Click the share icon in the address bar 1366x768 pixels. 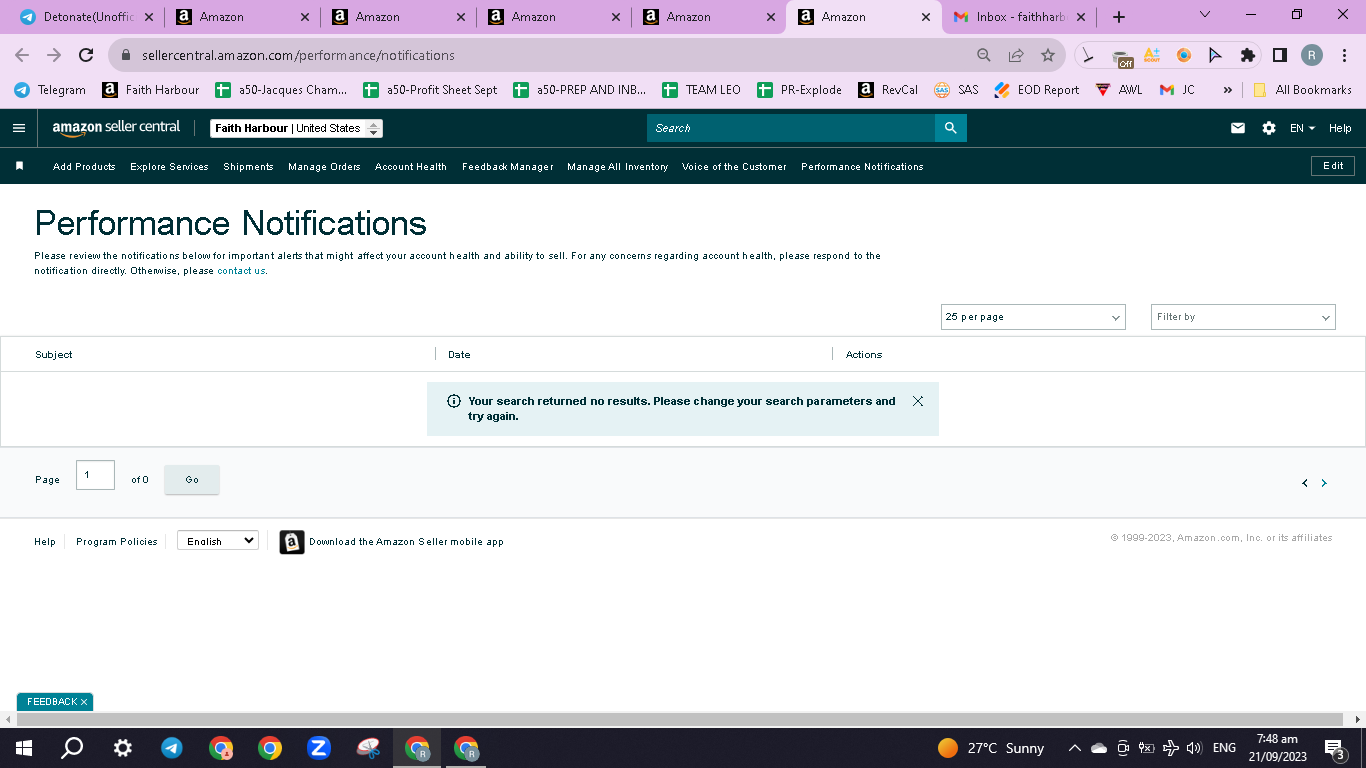[x=1016, y=55]
